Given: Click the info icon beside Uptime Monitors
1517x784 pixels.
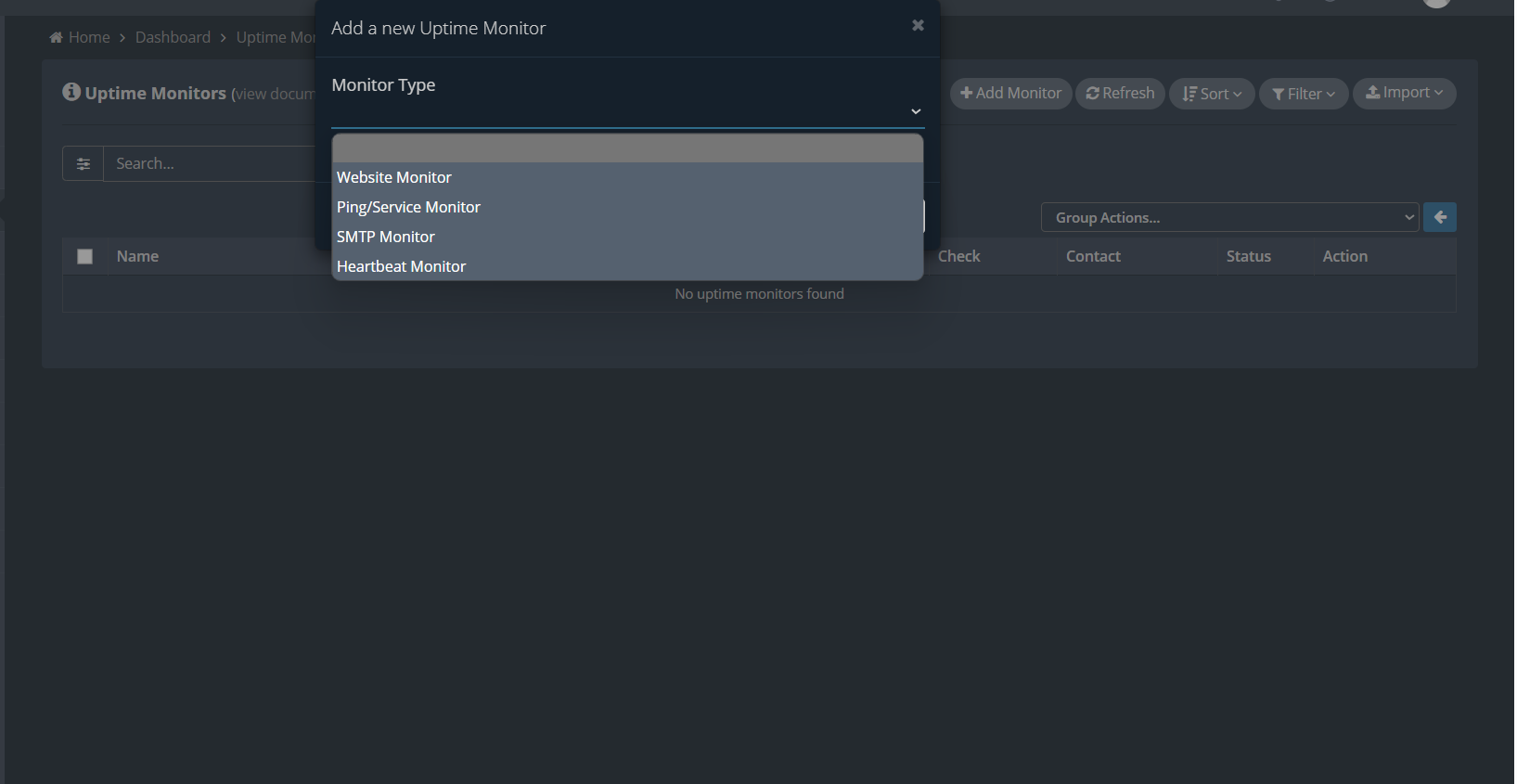Looking at the screenshot, I should coord(71,92).
